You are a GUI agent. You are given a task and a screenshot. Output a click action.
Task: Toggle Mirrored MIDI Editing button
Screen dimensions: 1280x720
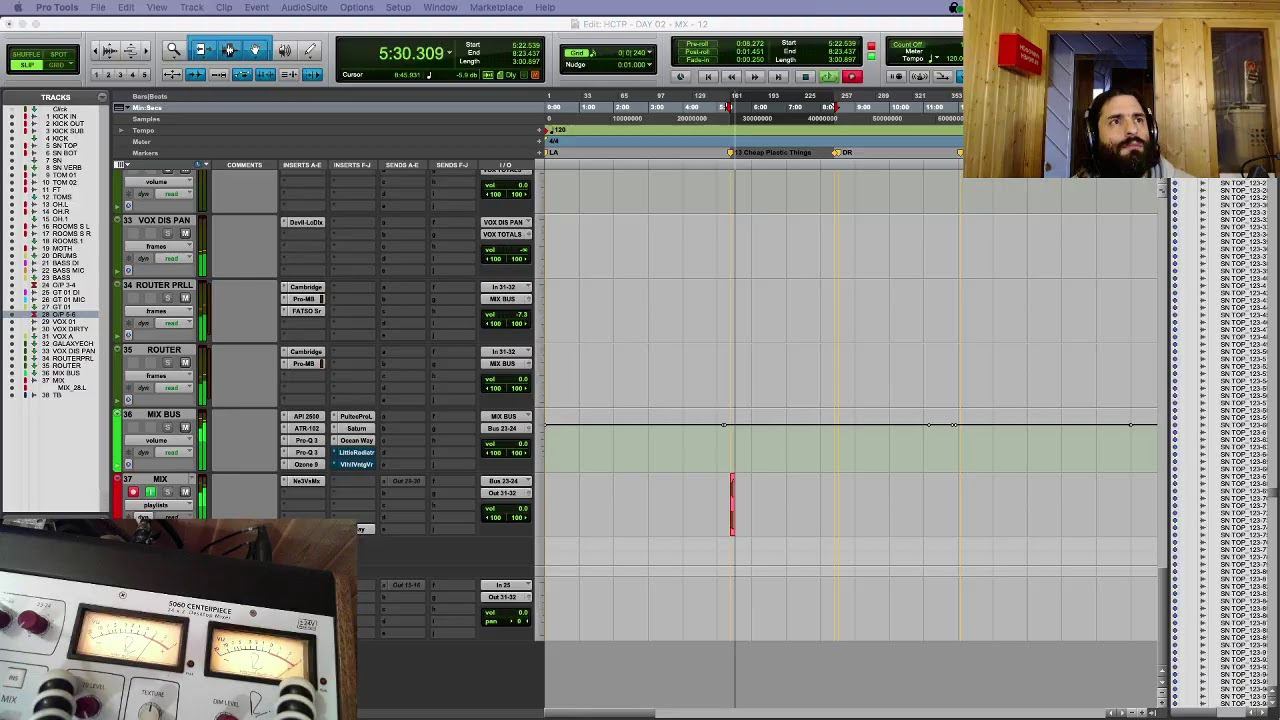click(218, 75)
